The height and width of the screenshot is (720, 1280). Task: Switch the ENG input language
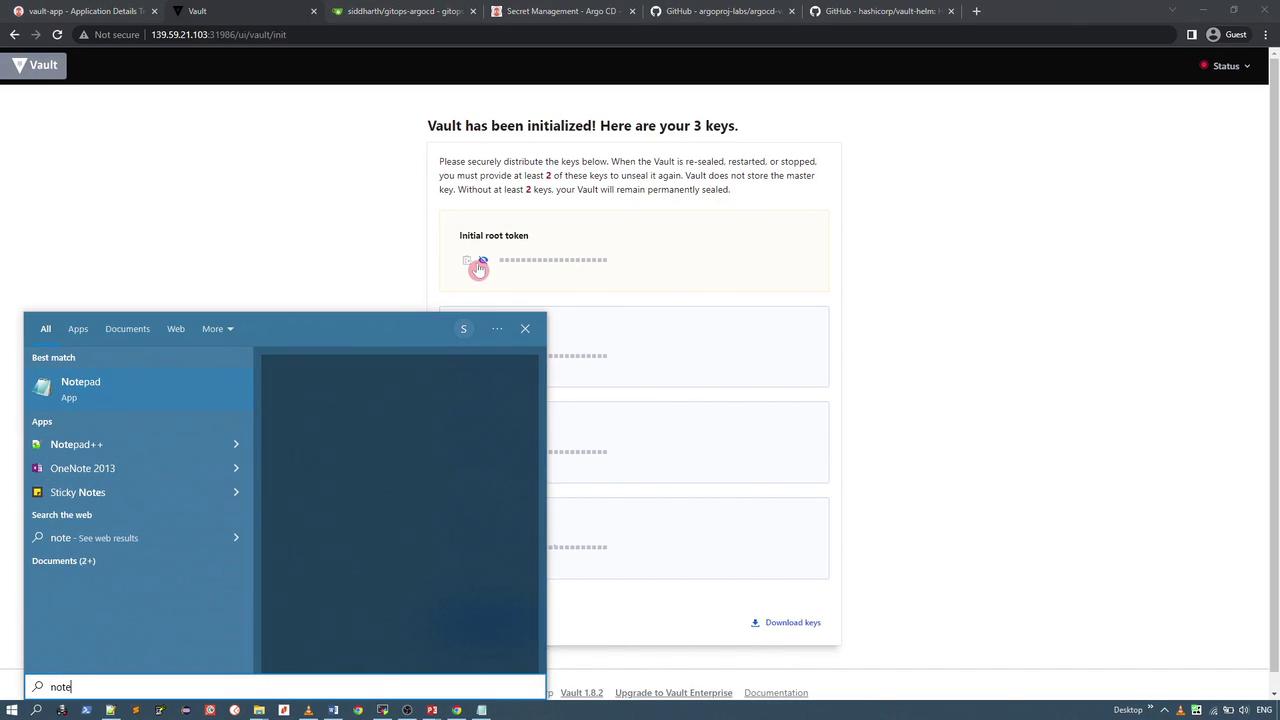click(x=1264, y=710)
